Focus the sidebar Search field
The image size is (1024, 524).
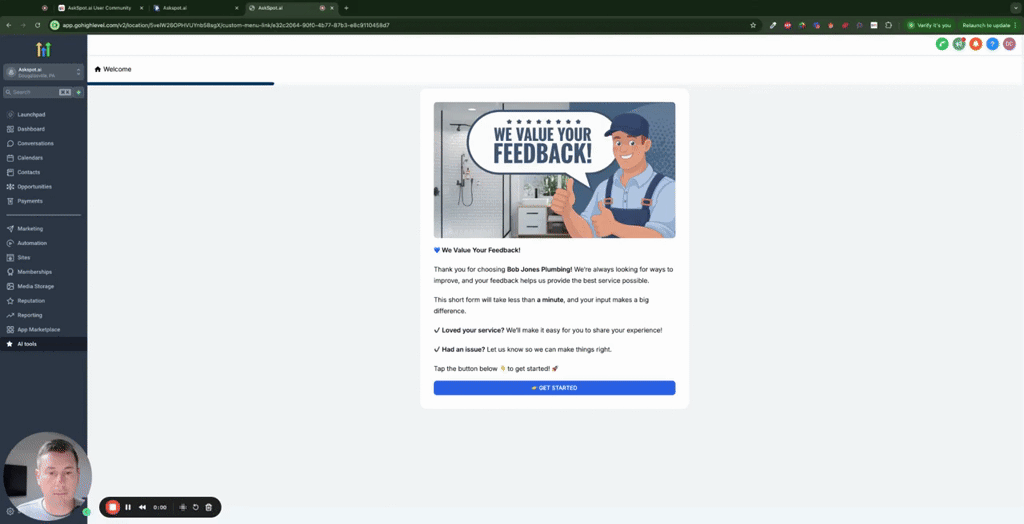tap(38, 92)
